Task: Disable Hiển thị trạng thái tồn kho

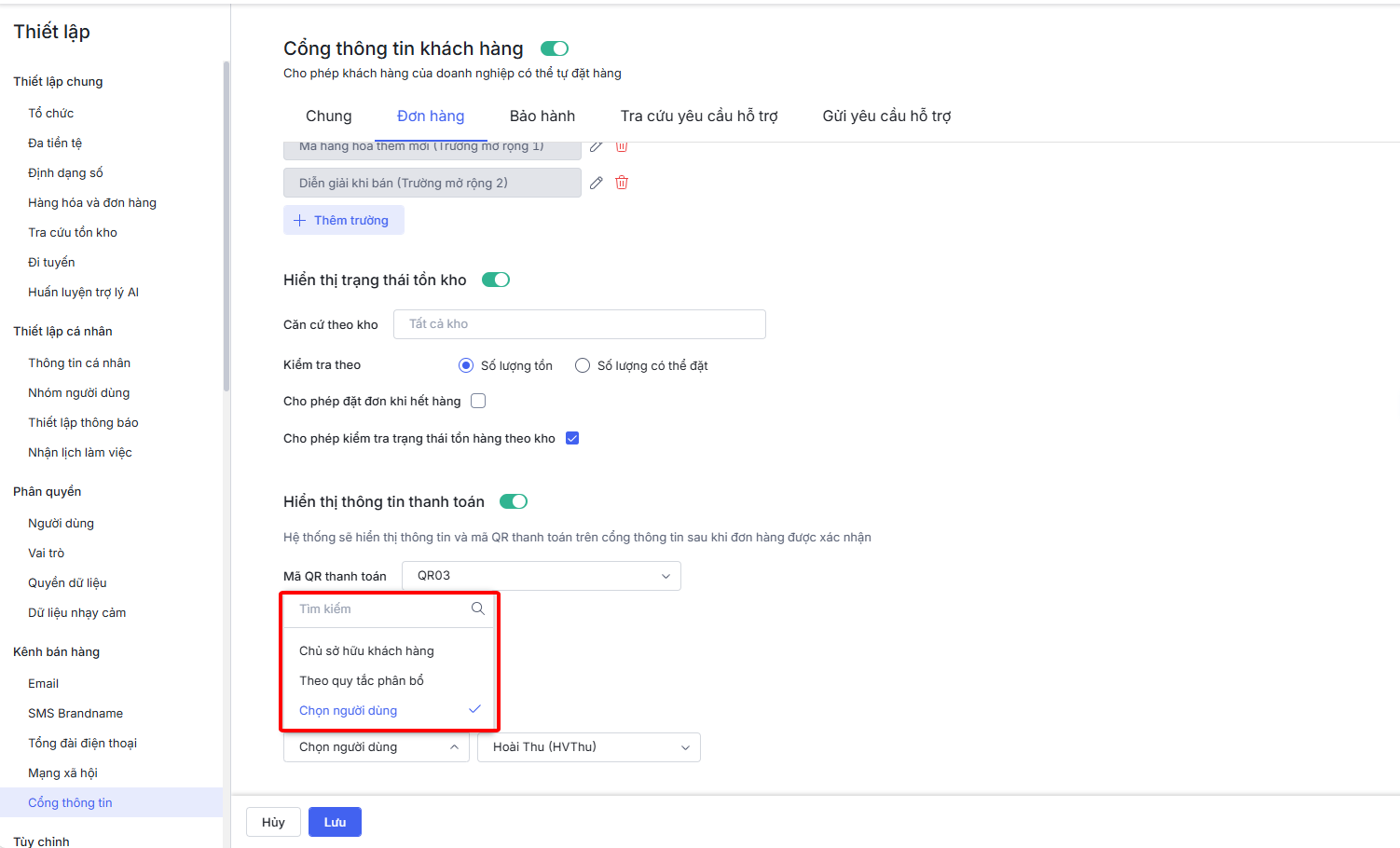Action: click(x=496, y=280)
